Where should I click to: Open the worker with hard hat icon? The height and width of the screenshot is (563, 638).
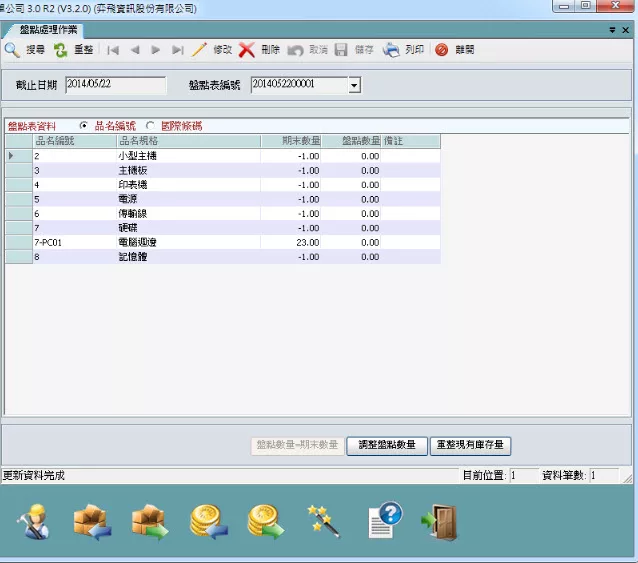click(x=33, y=521)
